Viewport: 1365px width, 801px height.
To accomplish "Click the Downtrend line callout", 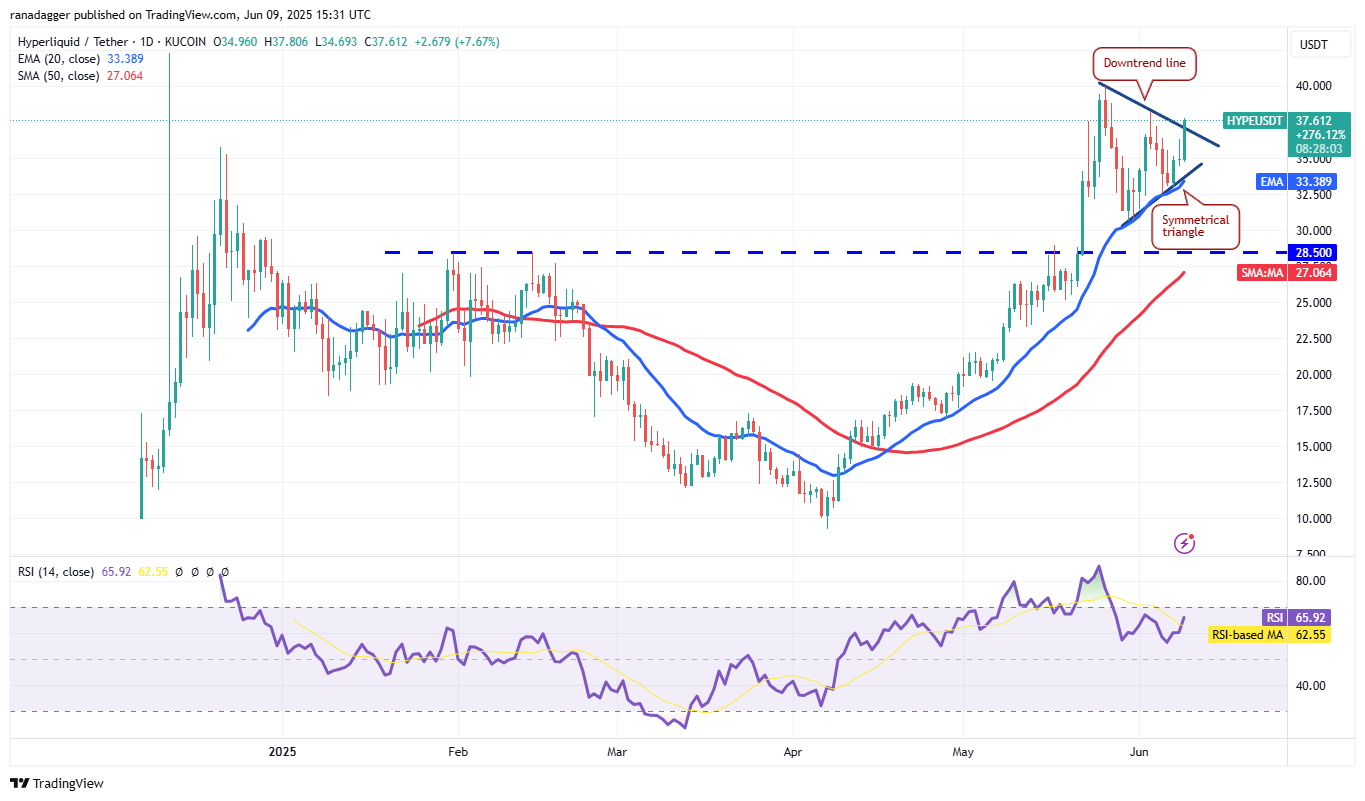I will [1144, 63].
